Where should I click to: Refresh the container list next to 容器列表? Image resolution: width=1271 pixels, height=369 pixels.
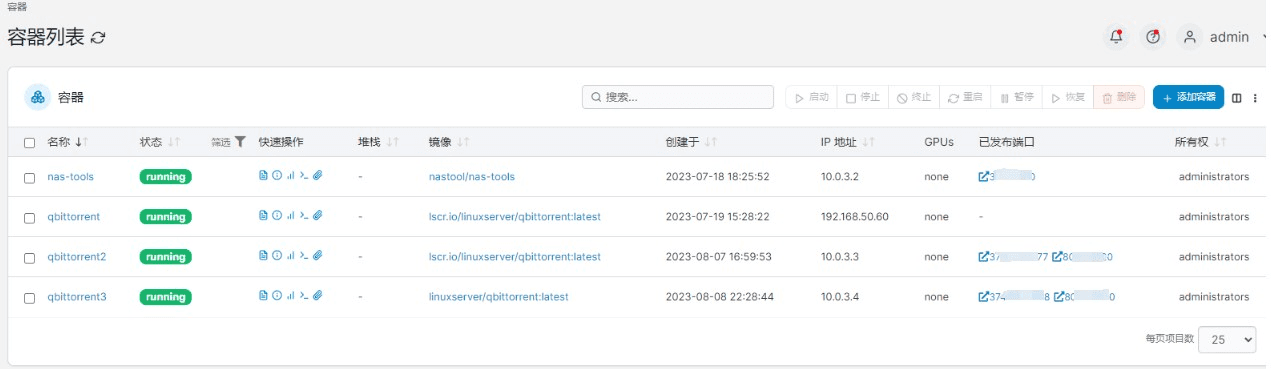98,38
